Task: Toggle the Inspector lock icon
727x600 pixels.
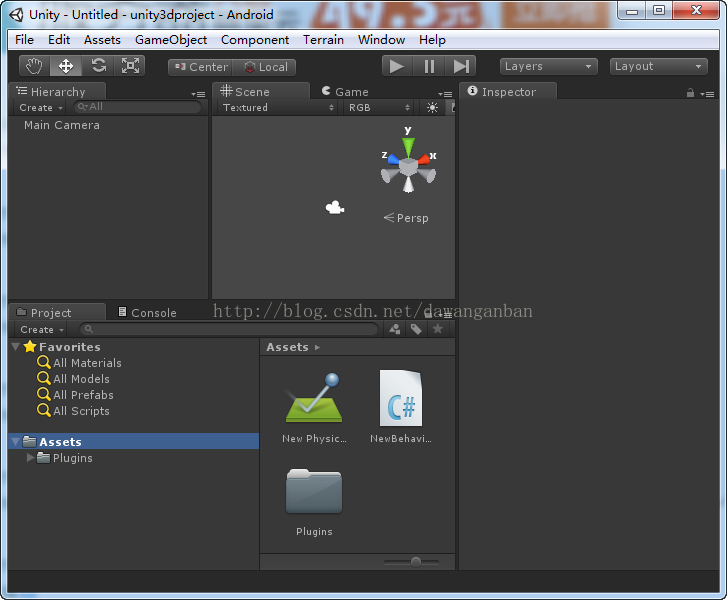Action: [x=690, y=93]
